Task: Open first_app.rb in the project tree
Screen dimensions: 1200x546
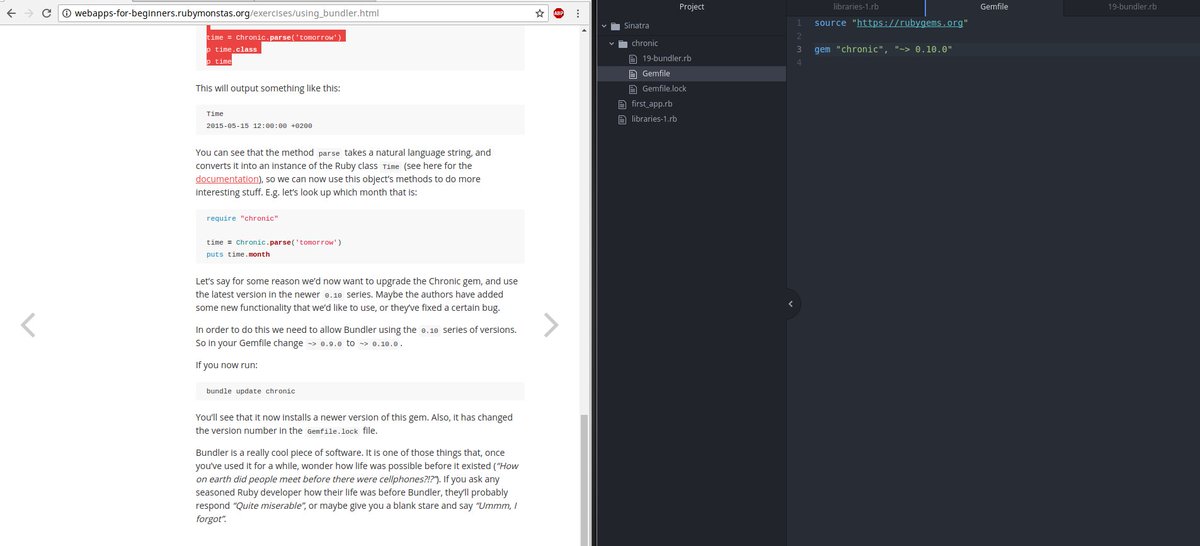Action: click(652, 104)
